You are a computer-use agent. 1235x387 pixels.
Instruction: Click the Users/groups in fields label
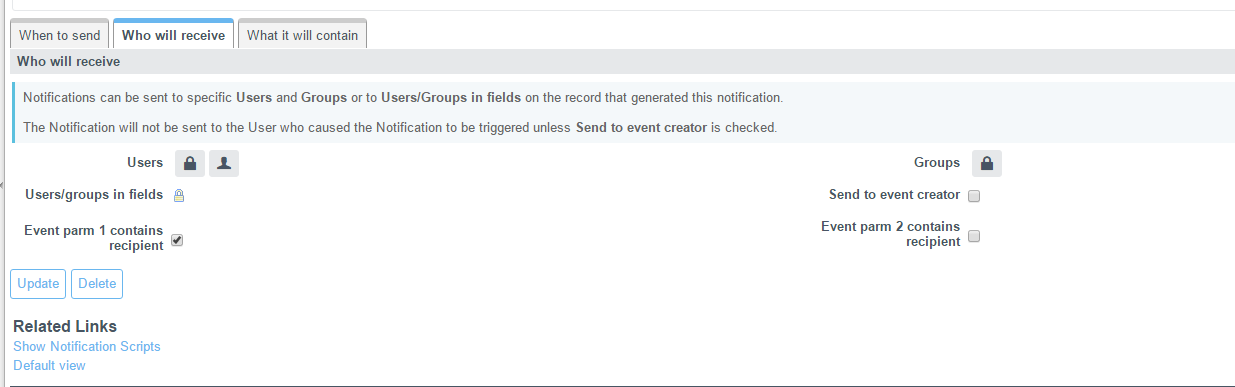coord(94,195)
